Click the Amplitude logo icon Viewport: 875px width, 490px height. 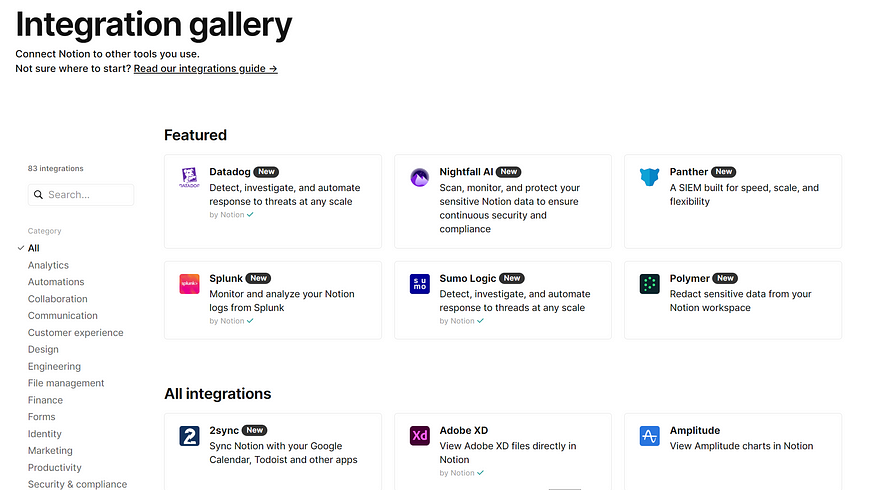[650, 436]
